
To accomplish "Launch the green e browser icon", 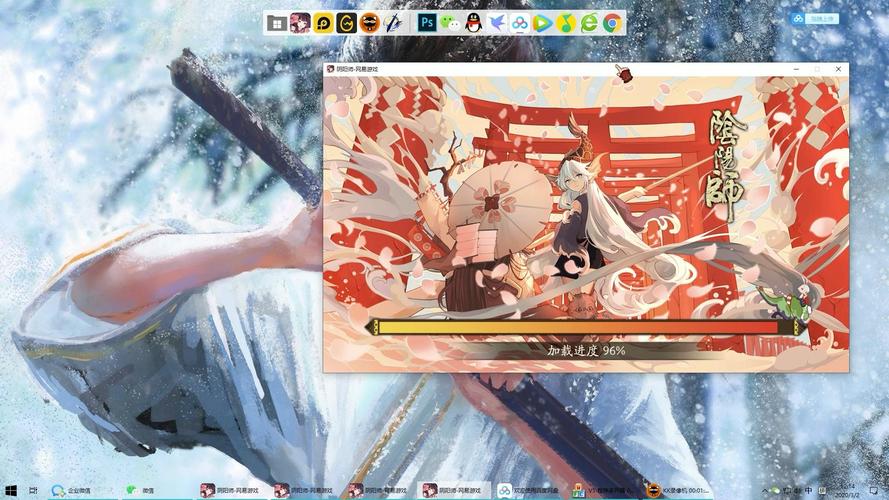I will tap(589, 23).
